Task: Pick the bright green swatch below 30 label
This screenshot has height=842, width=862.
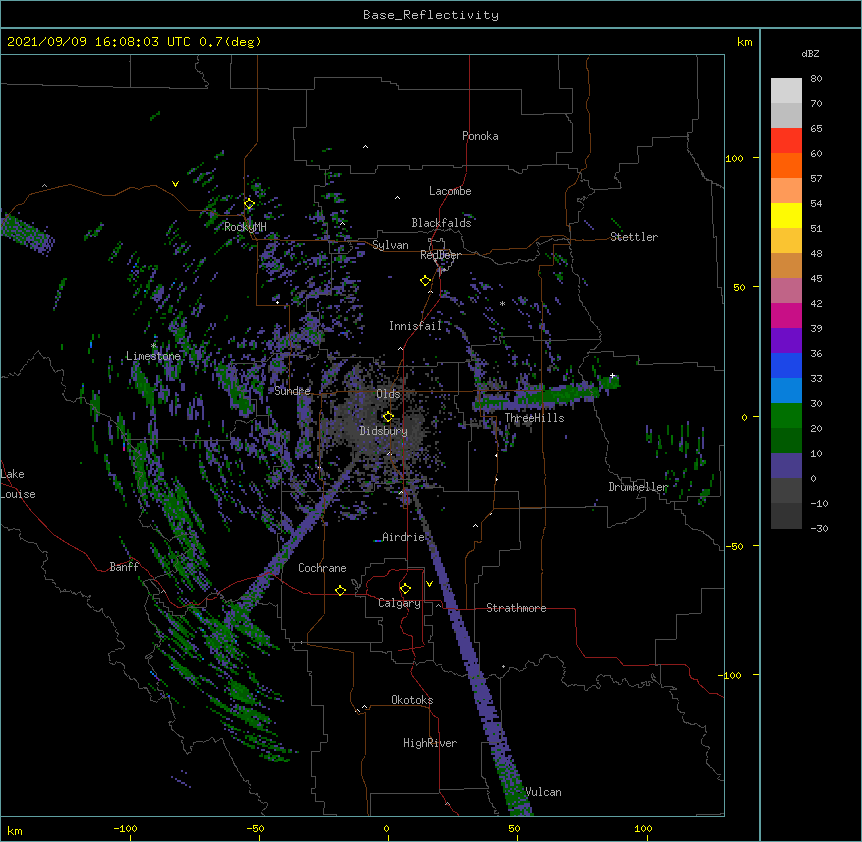Action: click(786, 416)
